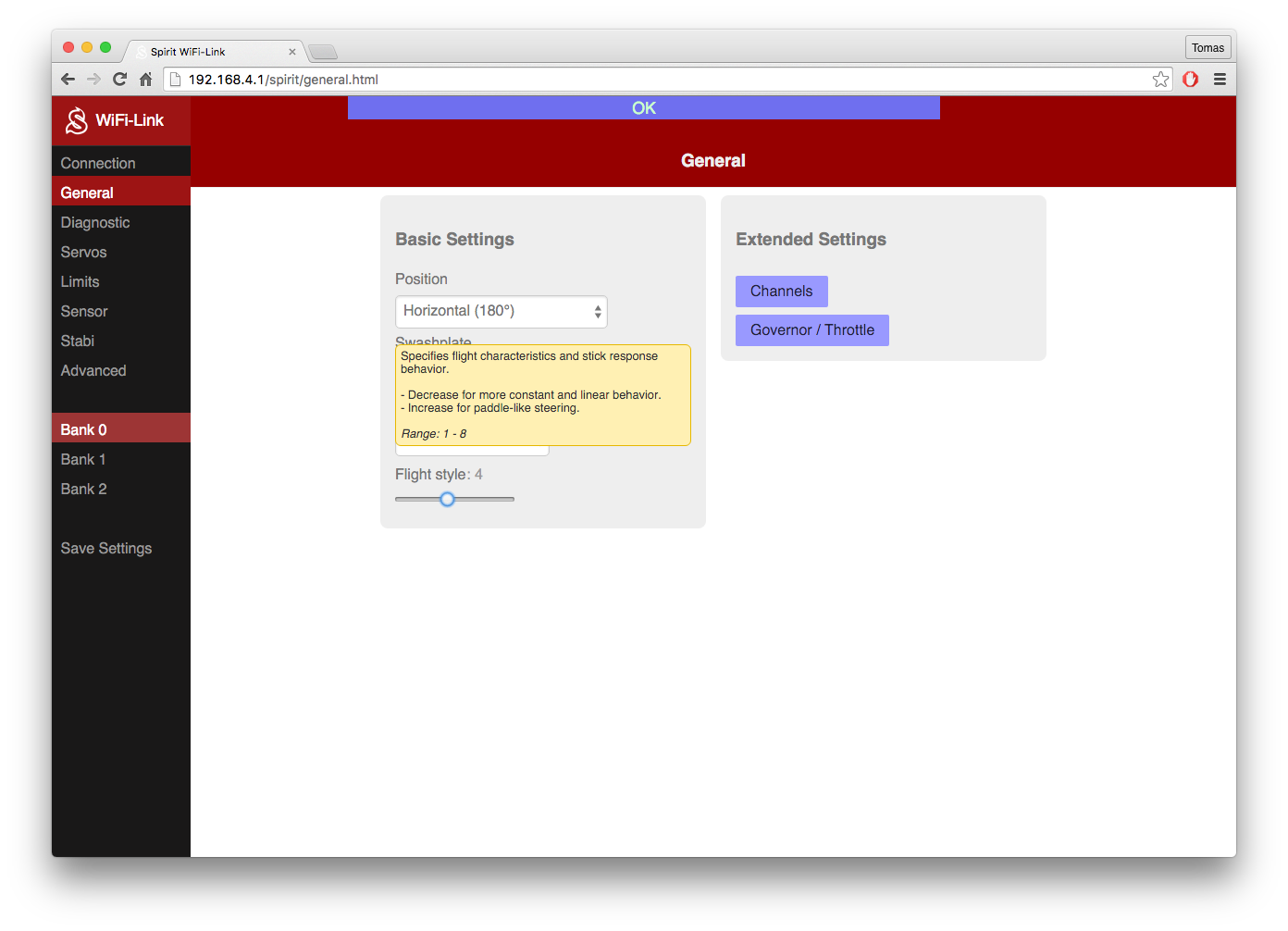
Task: Open the Connection page in sidebar
Action: [98, 163]
